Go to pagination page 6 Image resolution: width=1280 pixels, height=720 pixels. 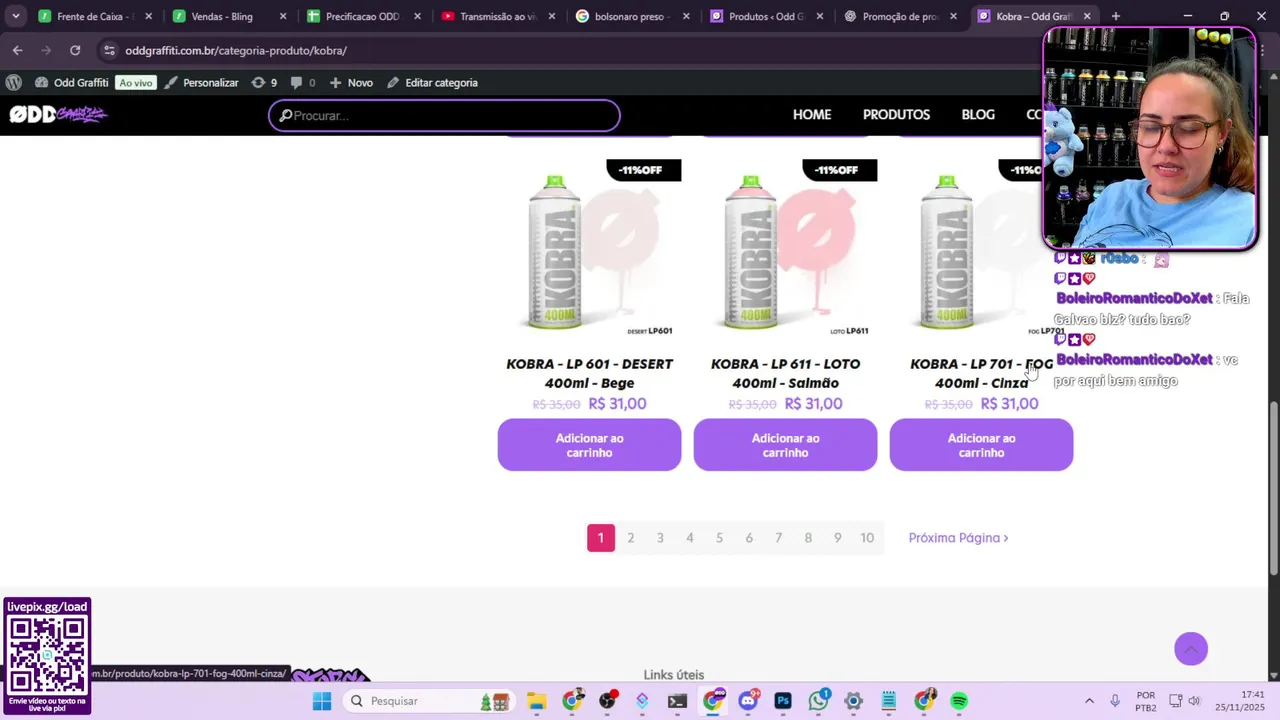pyautogui.click(x=748, y=538)
